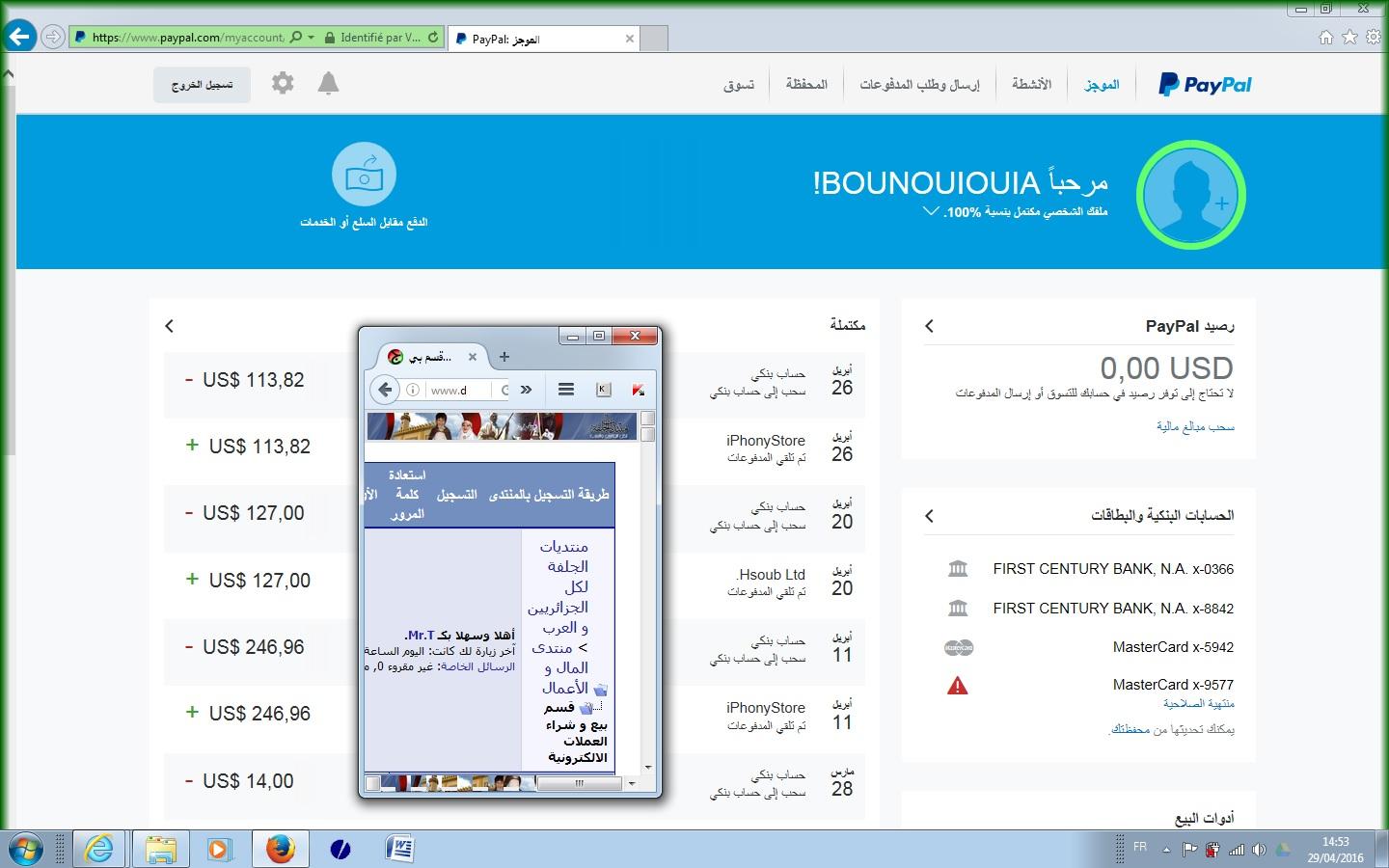Open the IE address bar dropdown arrow
The image size is (1389, 868).
(311, 38)
